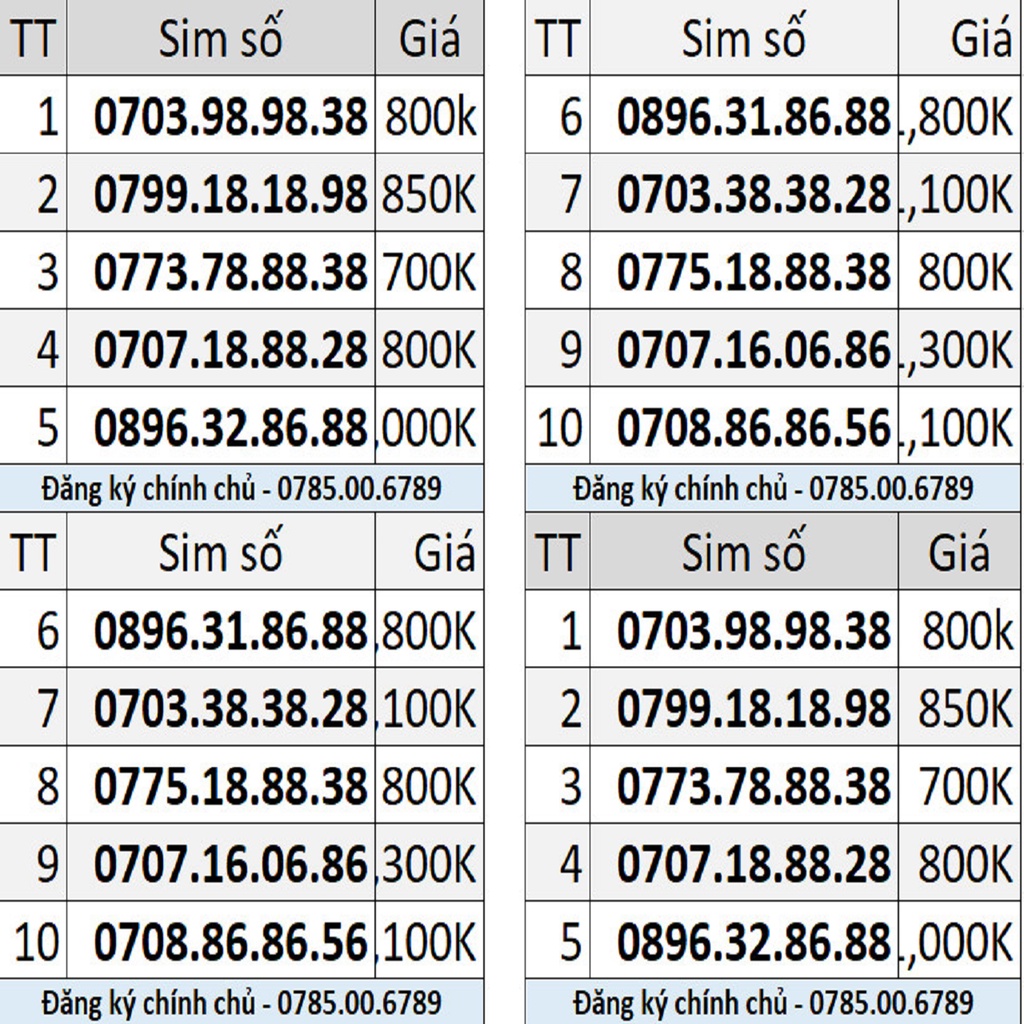Select 0707.16.06.86 in the bottom-left table
This screenshot has height=1024, width=1024.
tap(231, 864)
